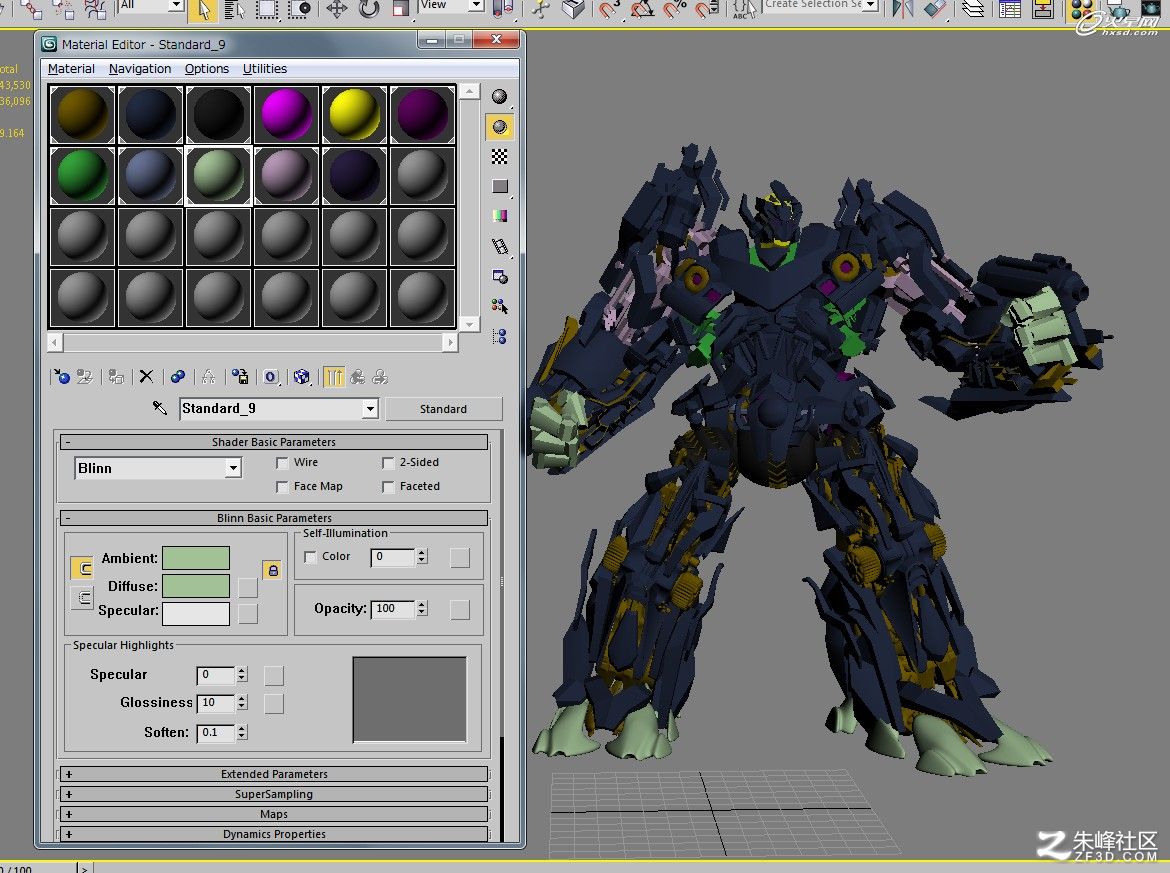This screenshot has width=1170, height=873.
Task: Click the Specular color map button
Action: coord(248,613)
